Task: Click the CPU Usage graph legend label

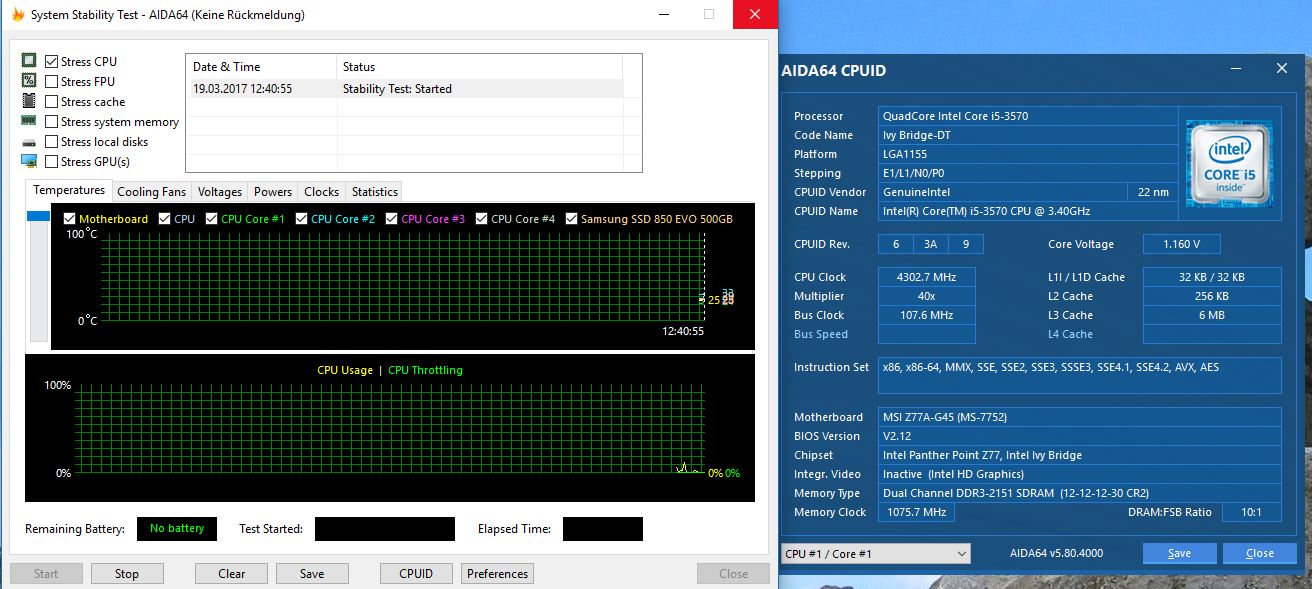Action: (x=345, y=370)
